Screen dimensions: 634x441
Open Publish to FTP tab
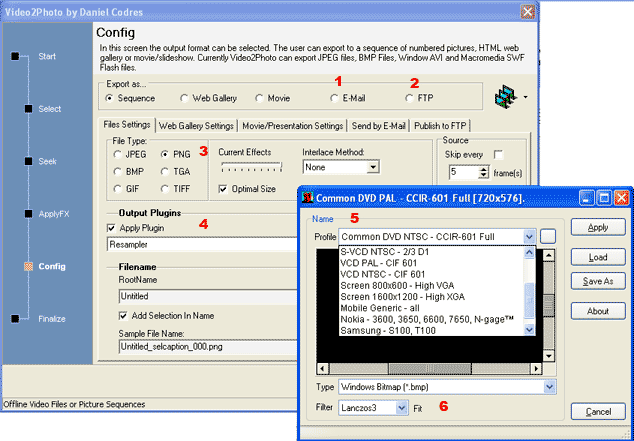[440, 126]
